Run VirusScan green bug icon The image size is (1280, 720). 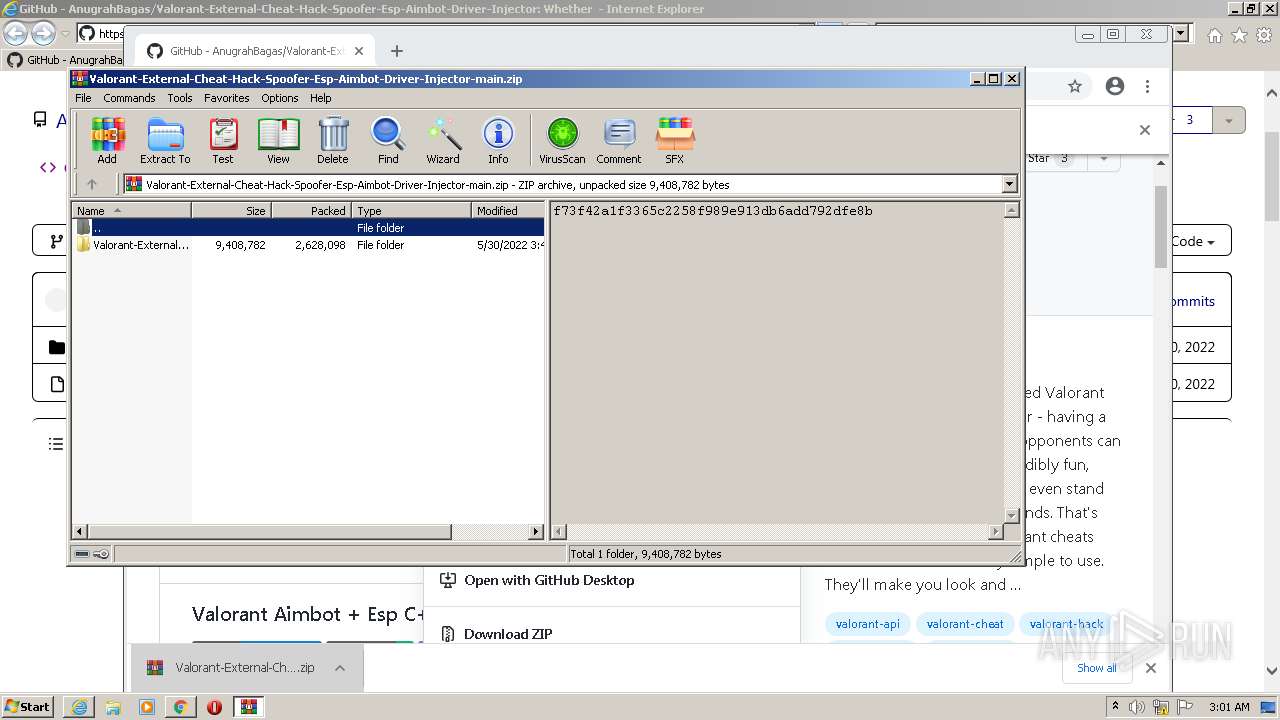562,140
